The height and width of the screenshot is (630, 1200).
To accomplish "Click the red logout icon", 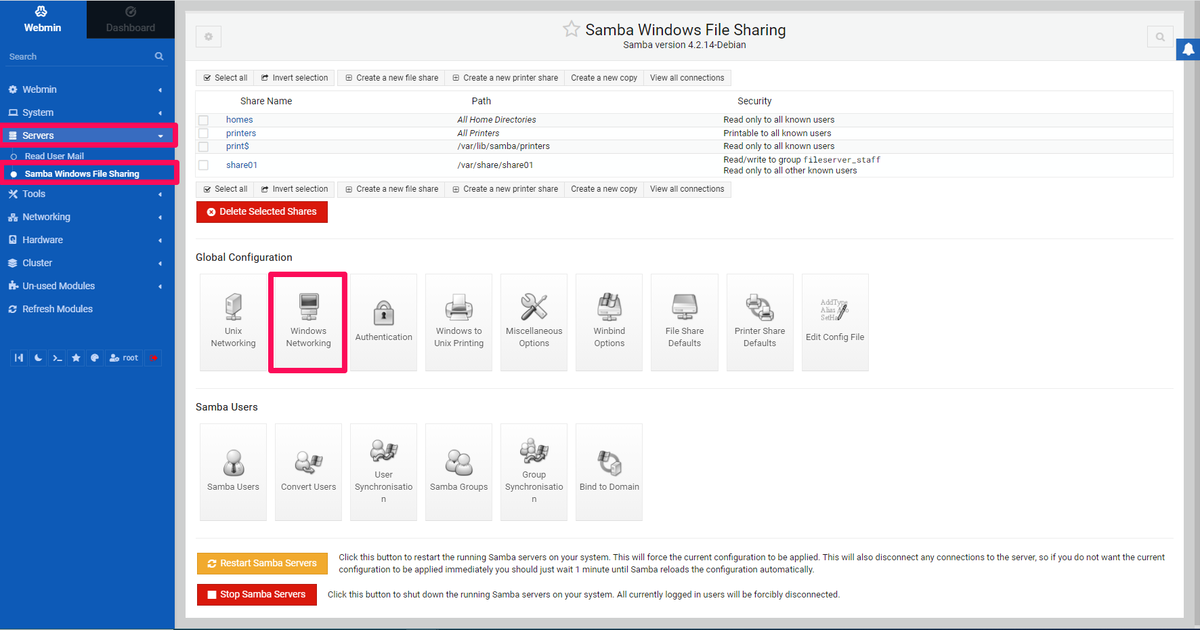I will tap(153, 357).
